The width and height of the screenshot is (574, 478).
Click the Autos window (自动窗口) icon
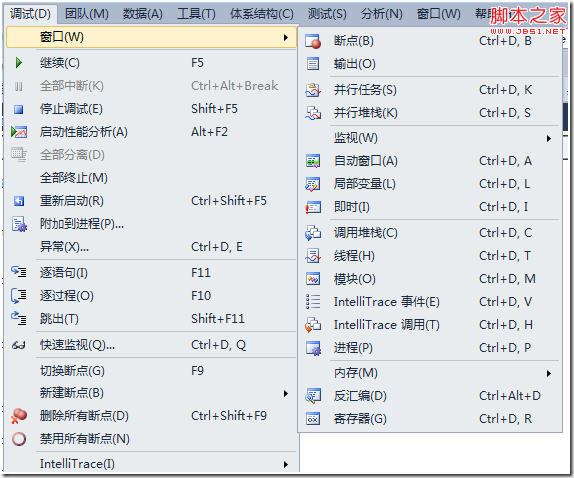313,161
